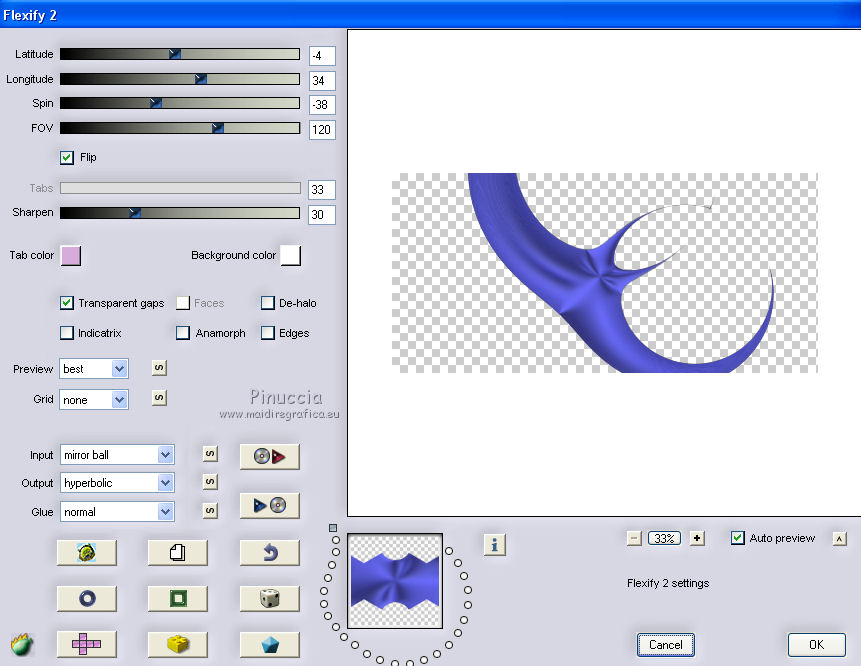Click the FOV value field
Image resolution: width=861 pixels, height=666 pixels.
pos(322,130)
